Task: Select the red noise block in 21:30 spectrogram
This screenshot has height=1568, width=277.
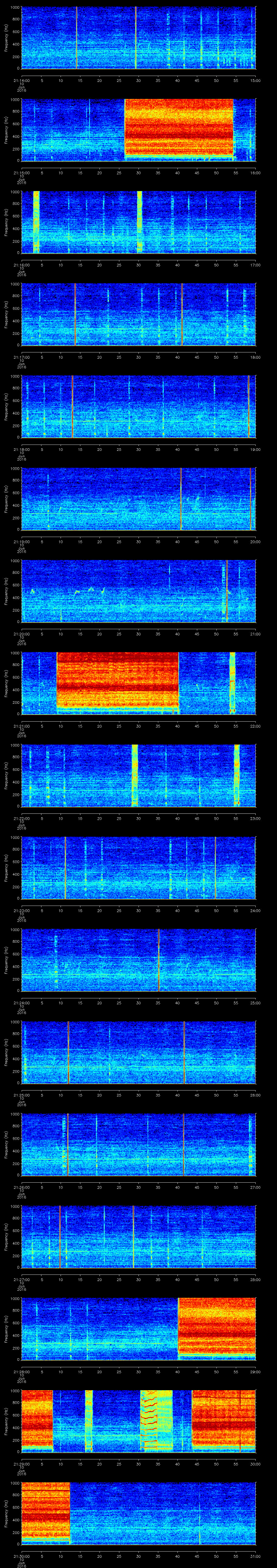Action: click(x=46, y=1512)
